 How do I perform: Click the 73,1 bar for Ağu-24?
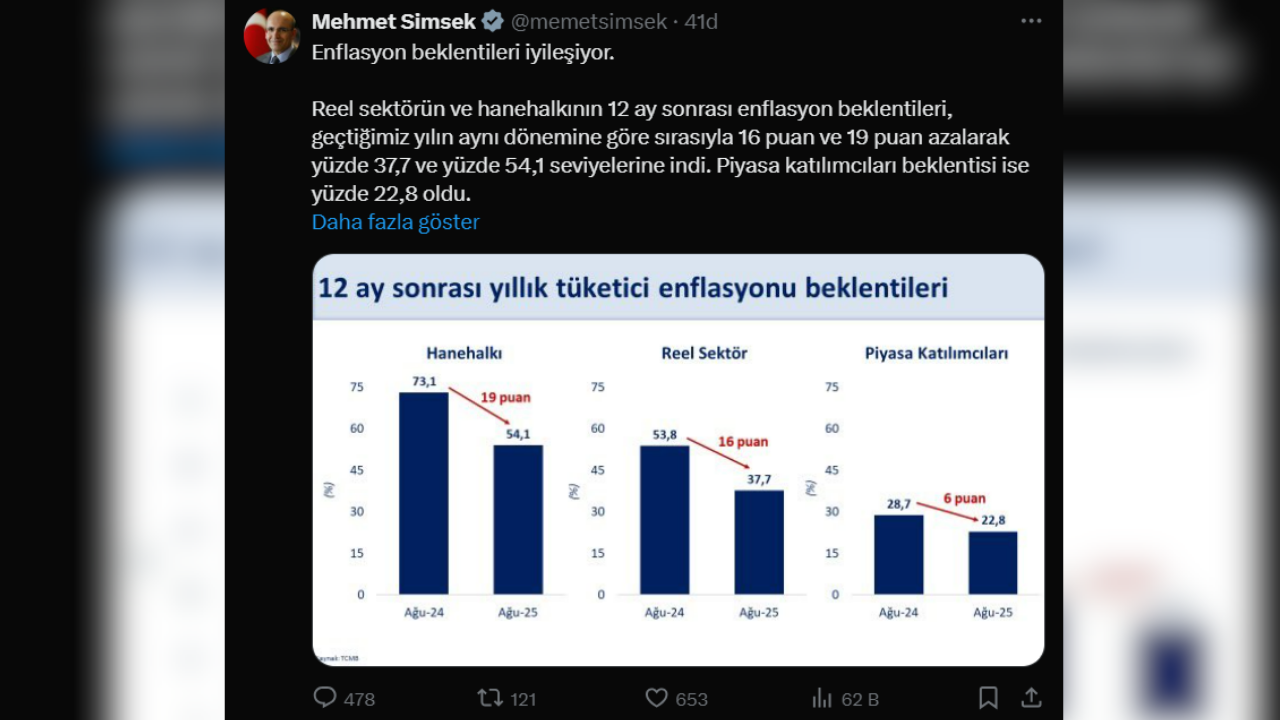coord(422,490)
